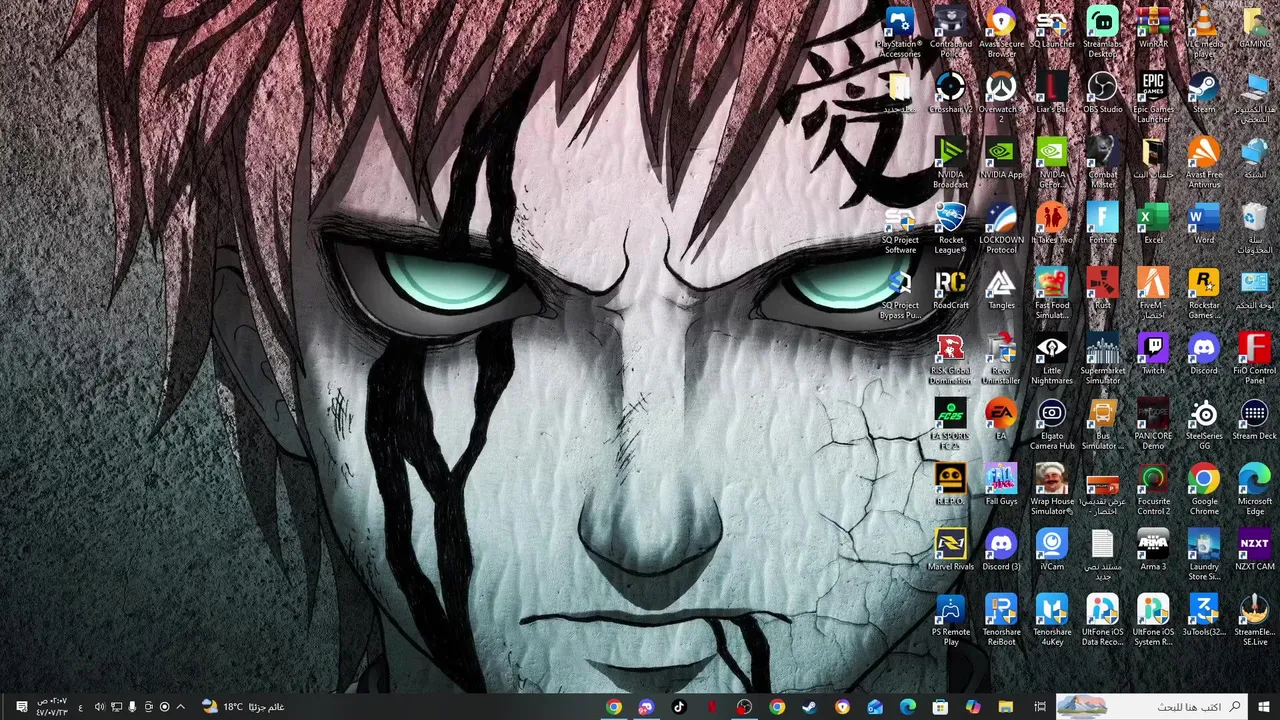Screen dimensions: 1280x720
Task: Open Liar's Bar shortcut
Action: click(1052, 93)
